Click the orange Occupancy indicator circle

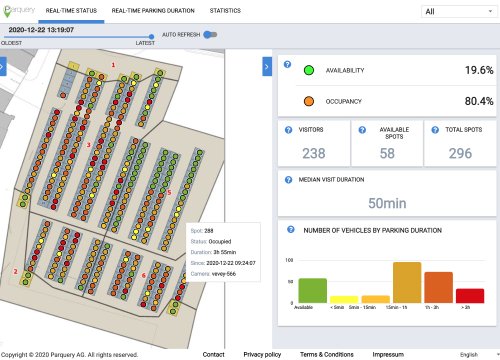(309, 101)
